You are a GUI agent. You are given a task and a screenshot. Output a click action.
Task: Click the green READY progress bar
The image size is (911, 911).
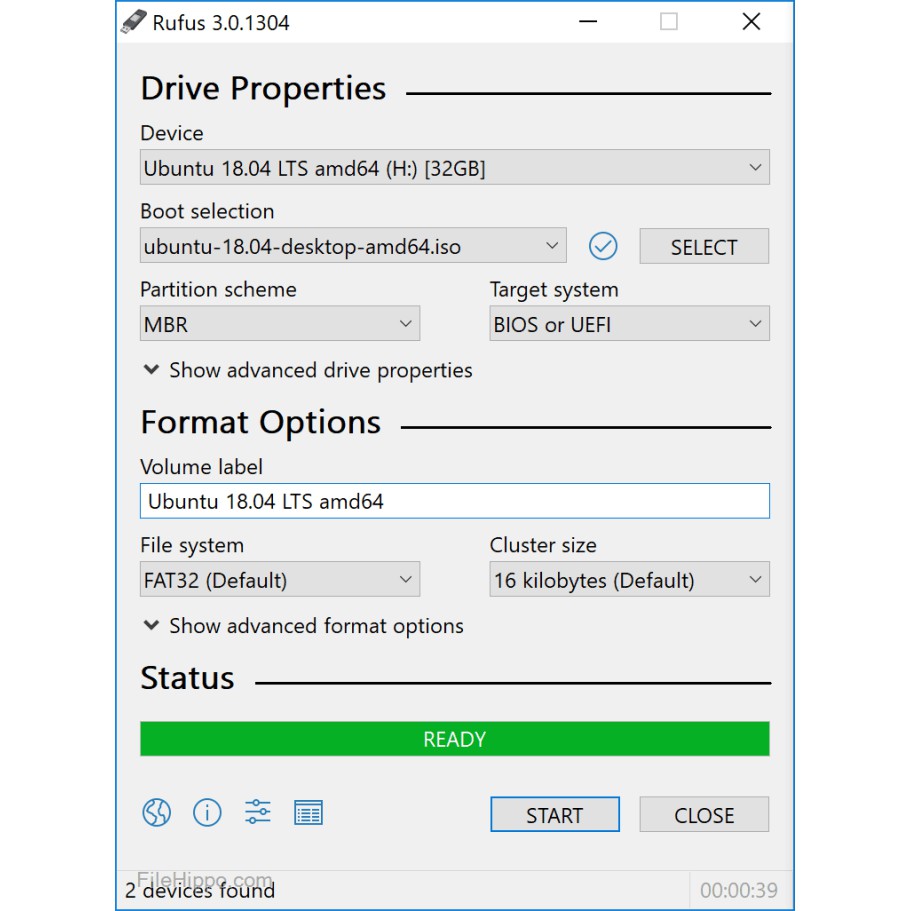(x=454, y=739)
